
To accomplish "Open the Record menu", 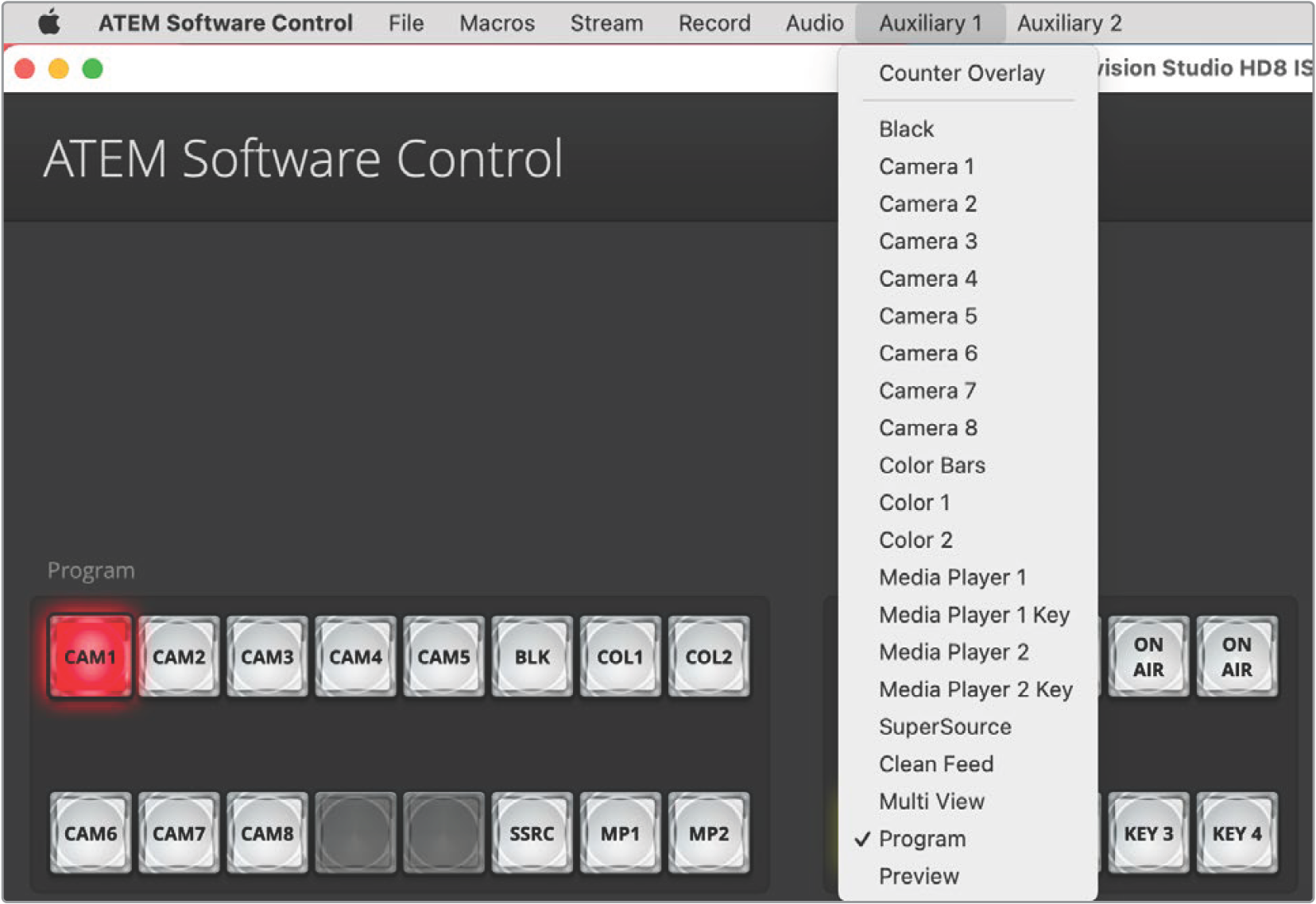I will (x=714, y=23).
